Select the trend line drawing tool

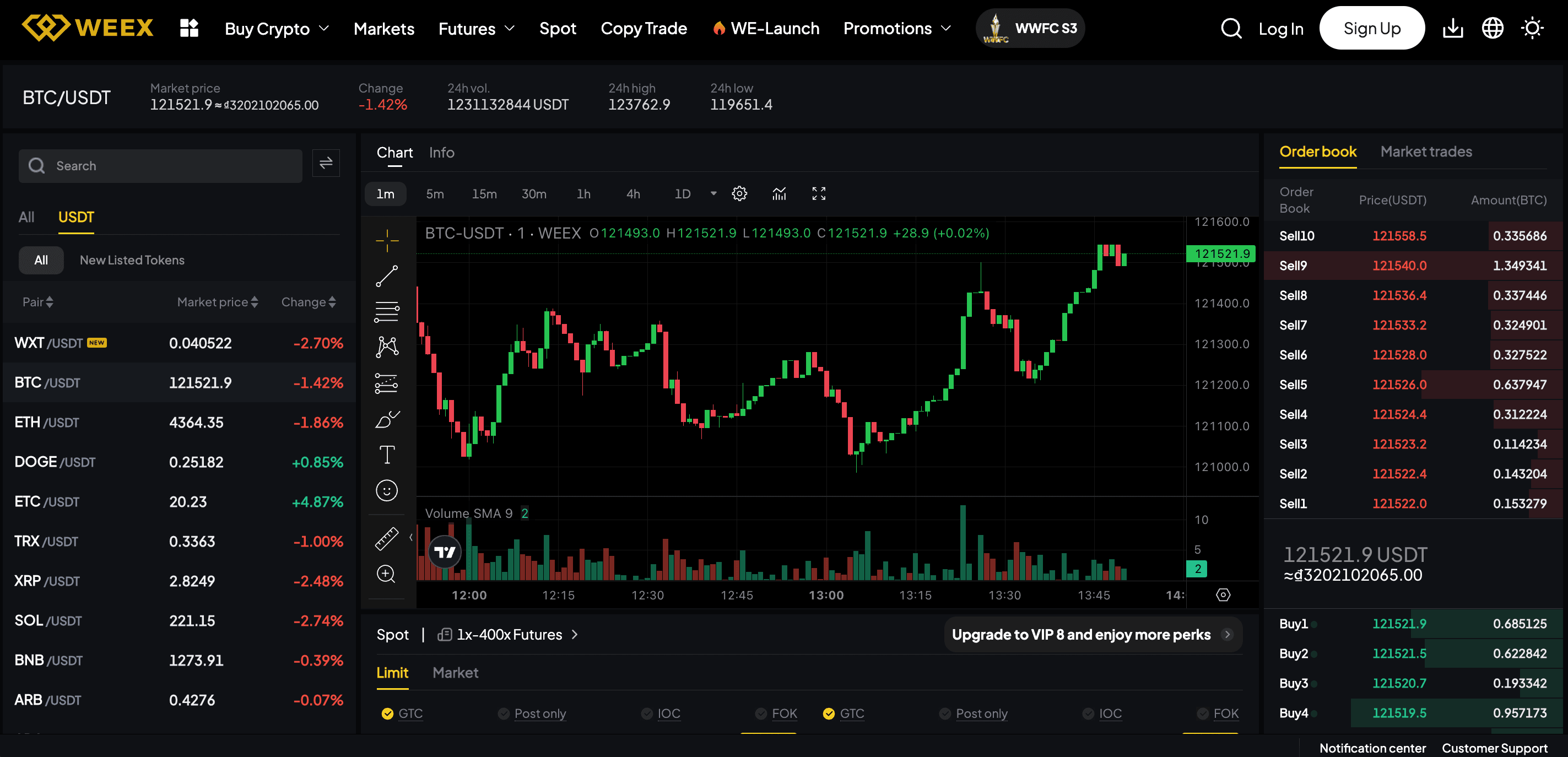(x=387, y=276)
